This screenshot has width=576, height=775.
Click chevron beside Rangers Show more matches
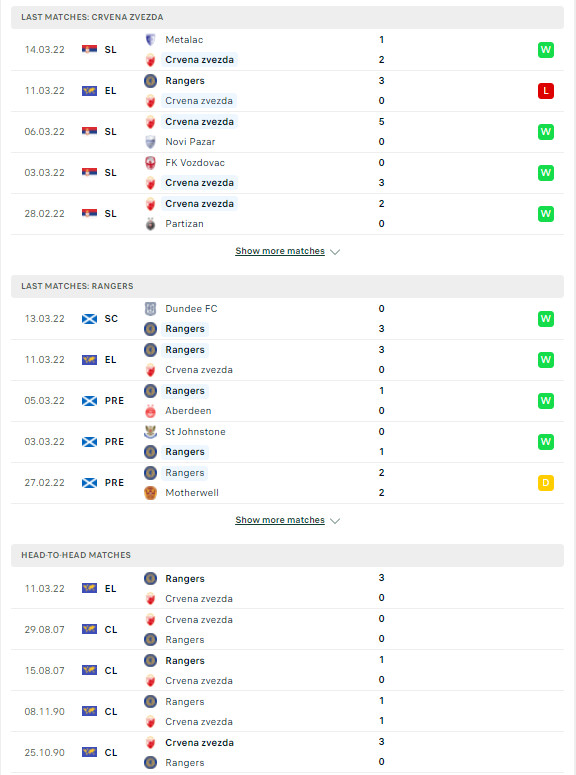point(335,521)
